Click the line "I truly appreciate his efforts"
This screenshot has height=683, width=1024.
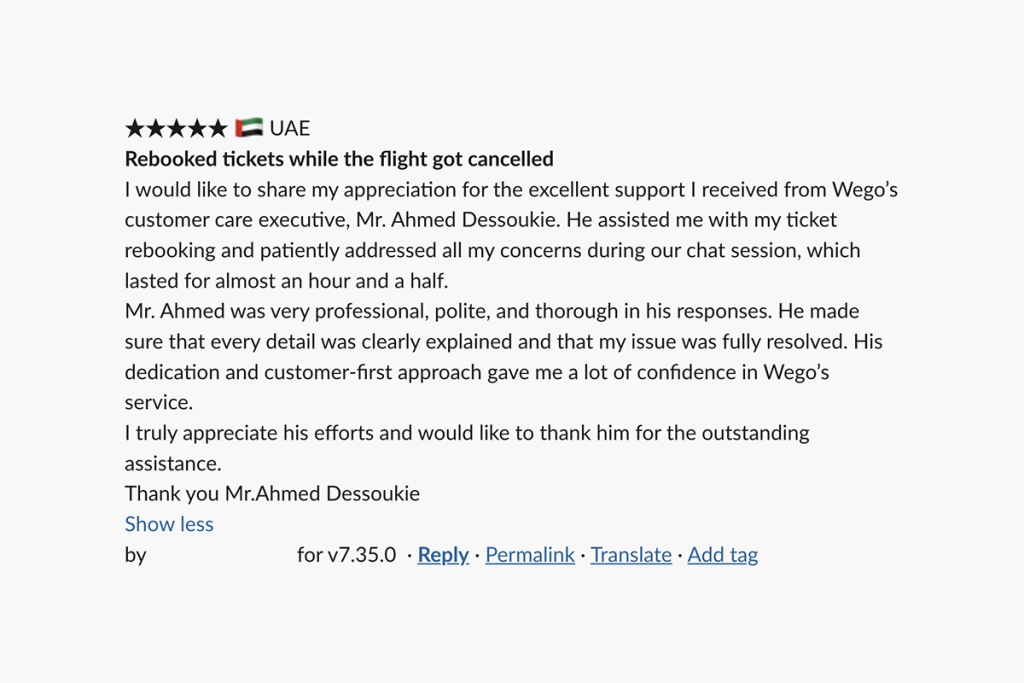[x=467, y=433]
